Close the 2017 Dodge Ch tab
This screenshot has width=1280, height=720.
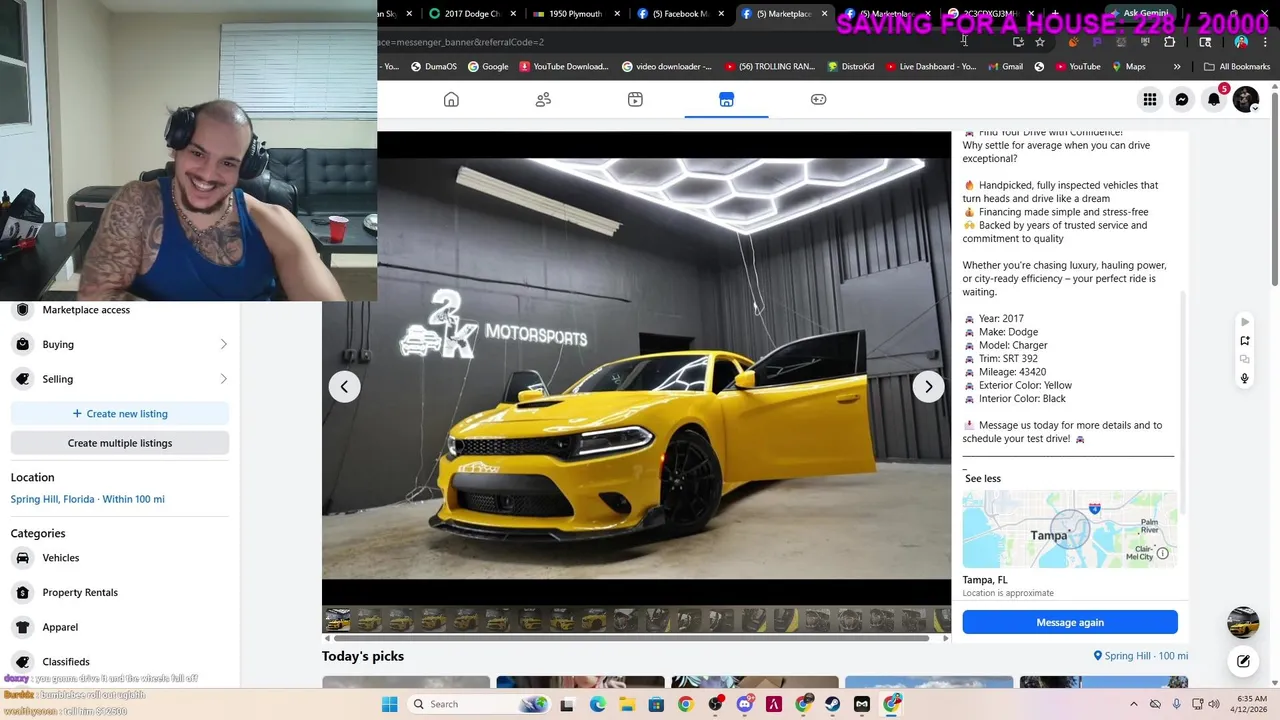[514, 14]
